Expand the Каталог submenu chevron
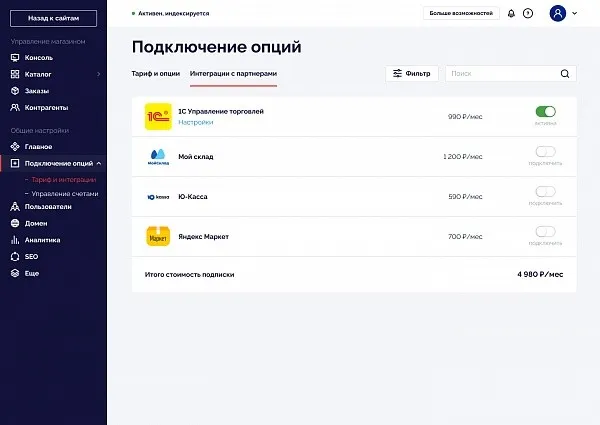Screen dimensions: 600x425 click(x=99, y=74)
